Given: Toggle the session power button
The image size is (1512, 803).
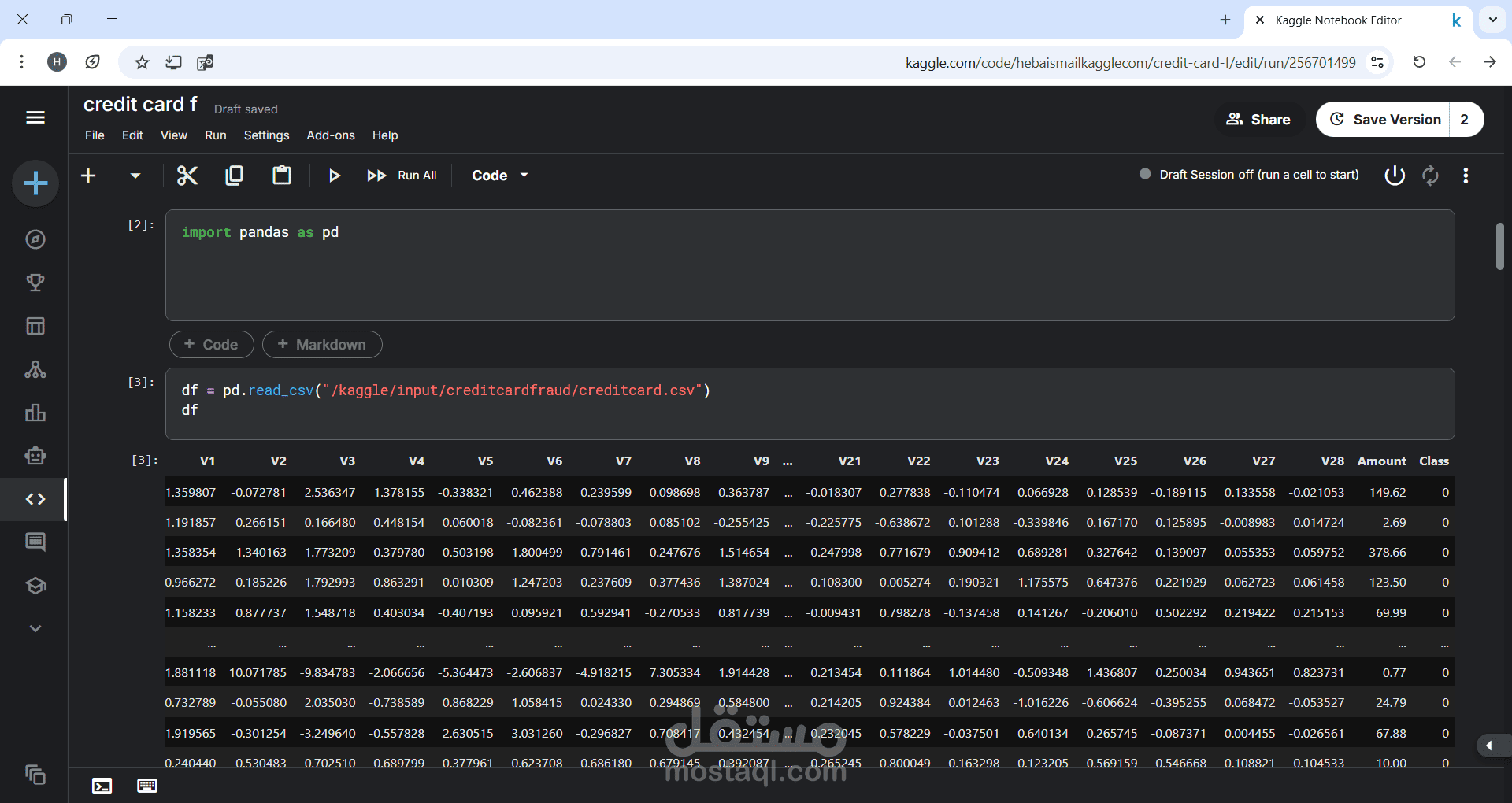Looking at the screenshot, I should click(1395, 175).
